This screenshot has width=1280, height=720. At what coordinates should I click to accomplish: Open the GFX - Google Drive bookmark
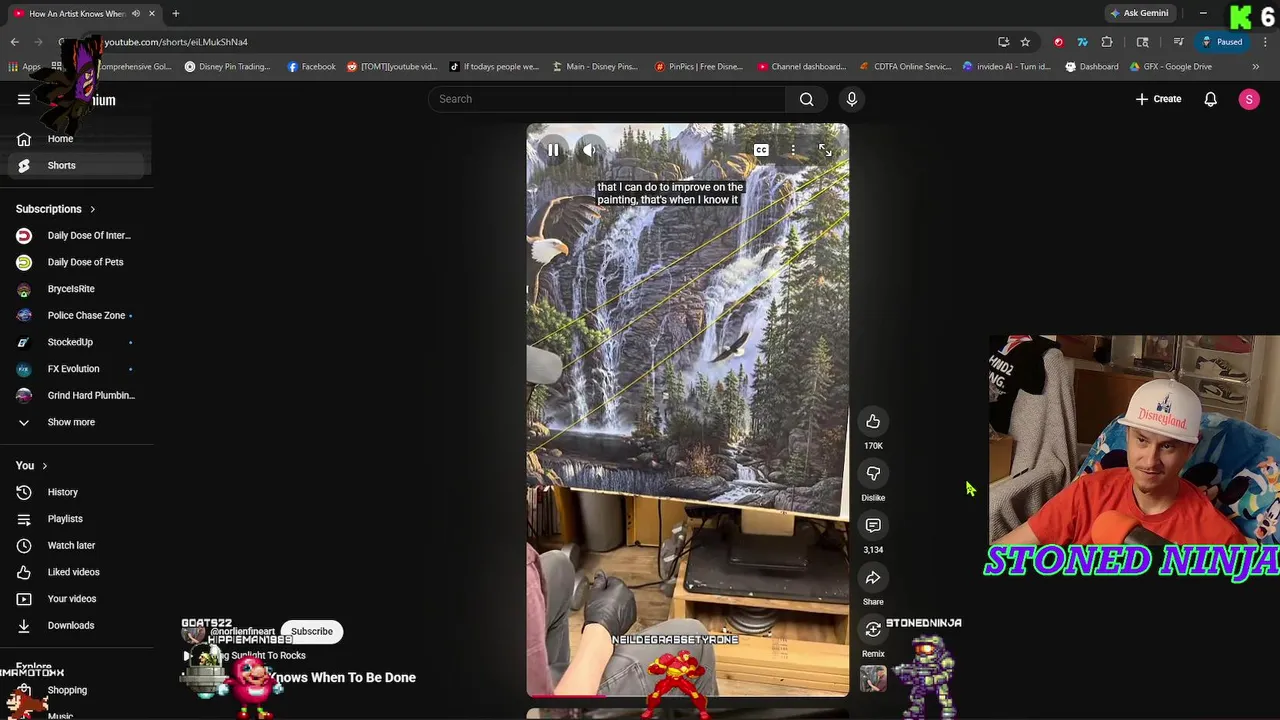tap(1170, 67)
